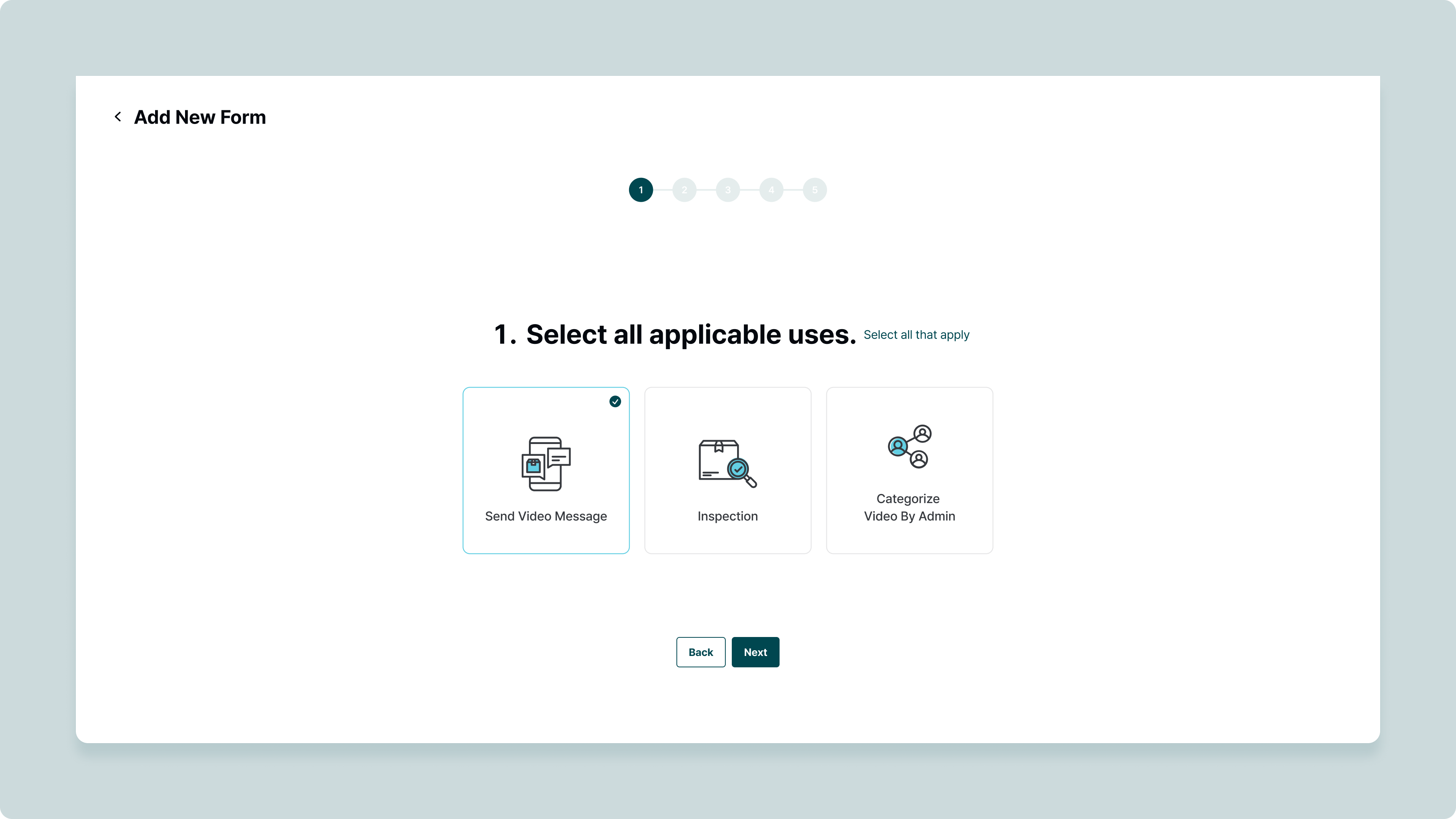The height and width of the screenshot is (819, 1456).
Task: Click the Select all that apply hint
Action: (916, 334)
